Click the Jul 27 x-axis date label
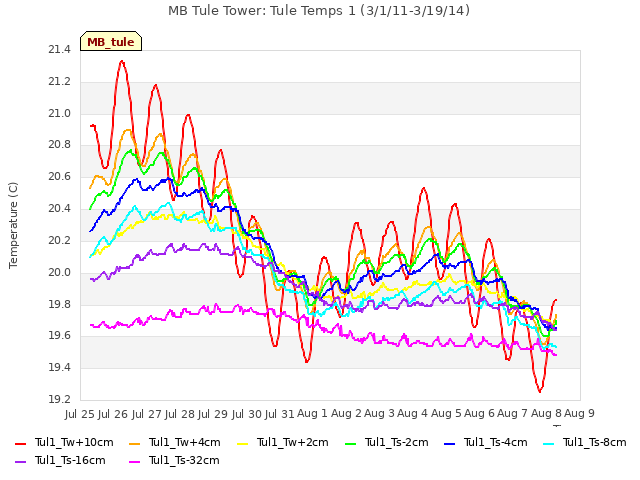This screenshot has width=640, height=480. pos(147,414)
